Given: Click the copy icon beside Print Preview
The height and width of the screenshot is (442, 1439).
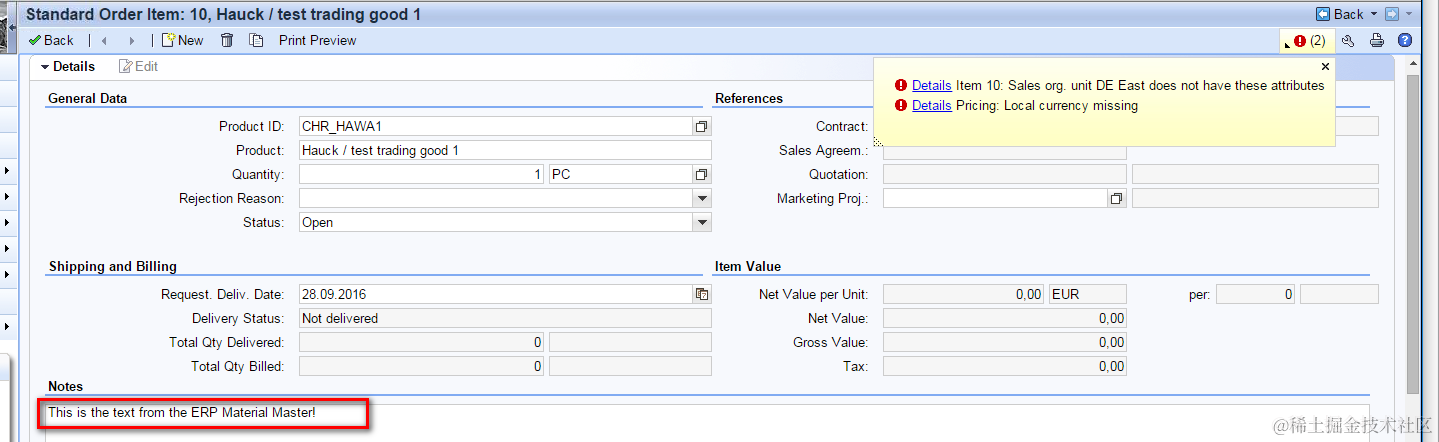Looking at the screenshot, I should coord(256,41).
